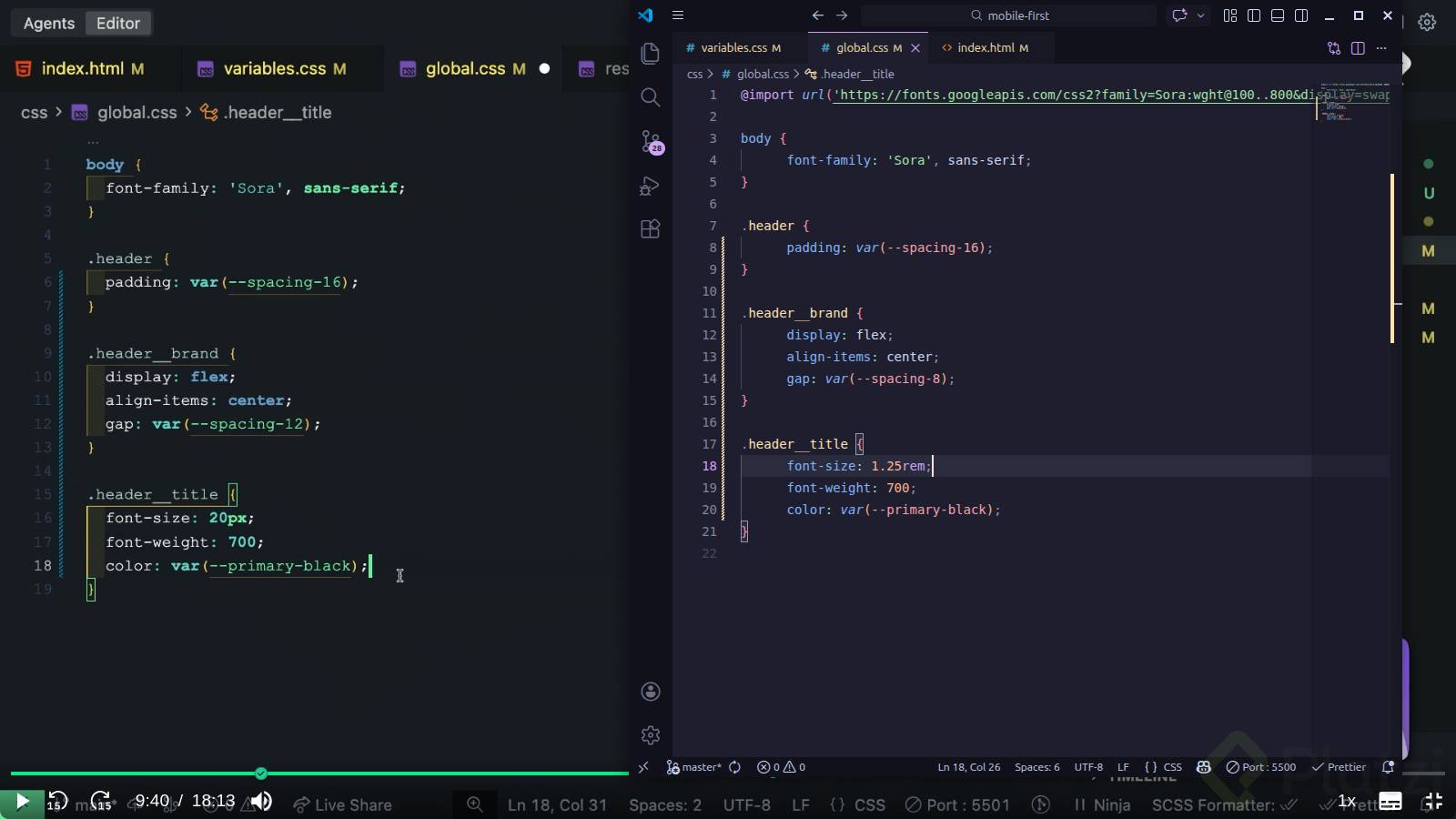Click the notifications bell in status bar
This screenshot has height=819, width=1456.
pyautogui.click(x=1388, y=767)
